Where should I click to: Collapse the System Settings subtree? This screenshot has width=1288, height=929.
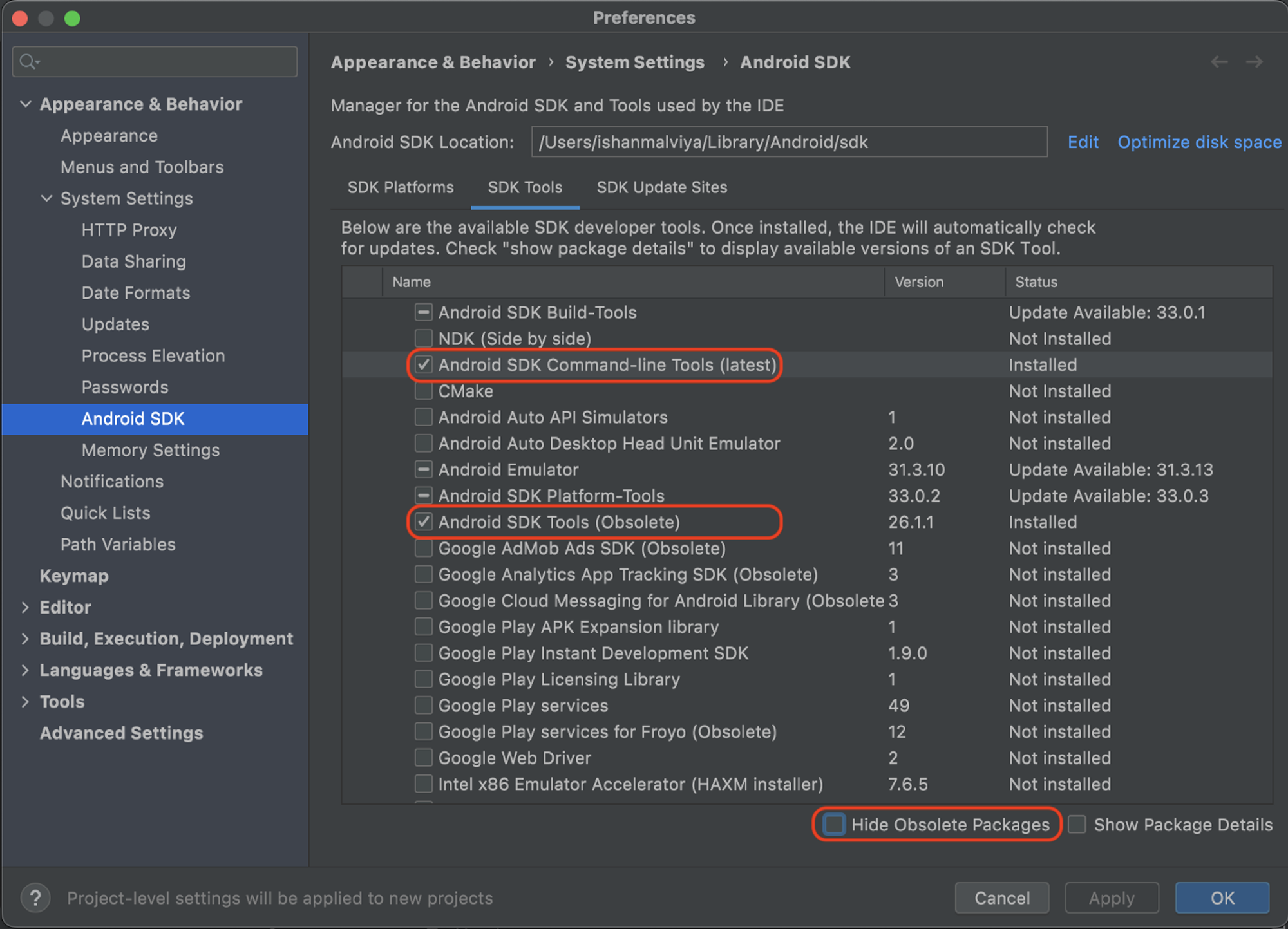(x=46, y=198)
